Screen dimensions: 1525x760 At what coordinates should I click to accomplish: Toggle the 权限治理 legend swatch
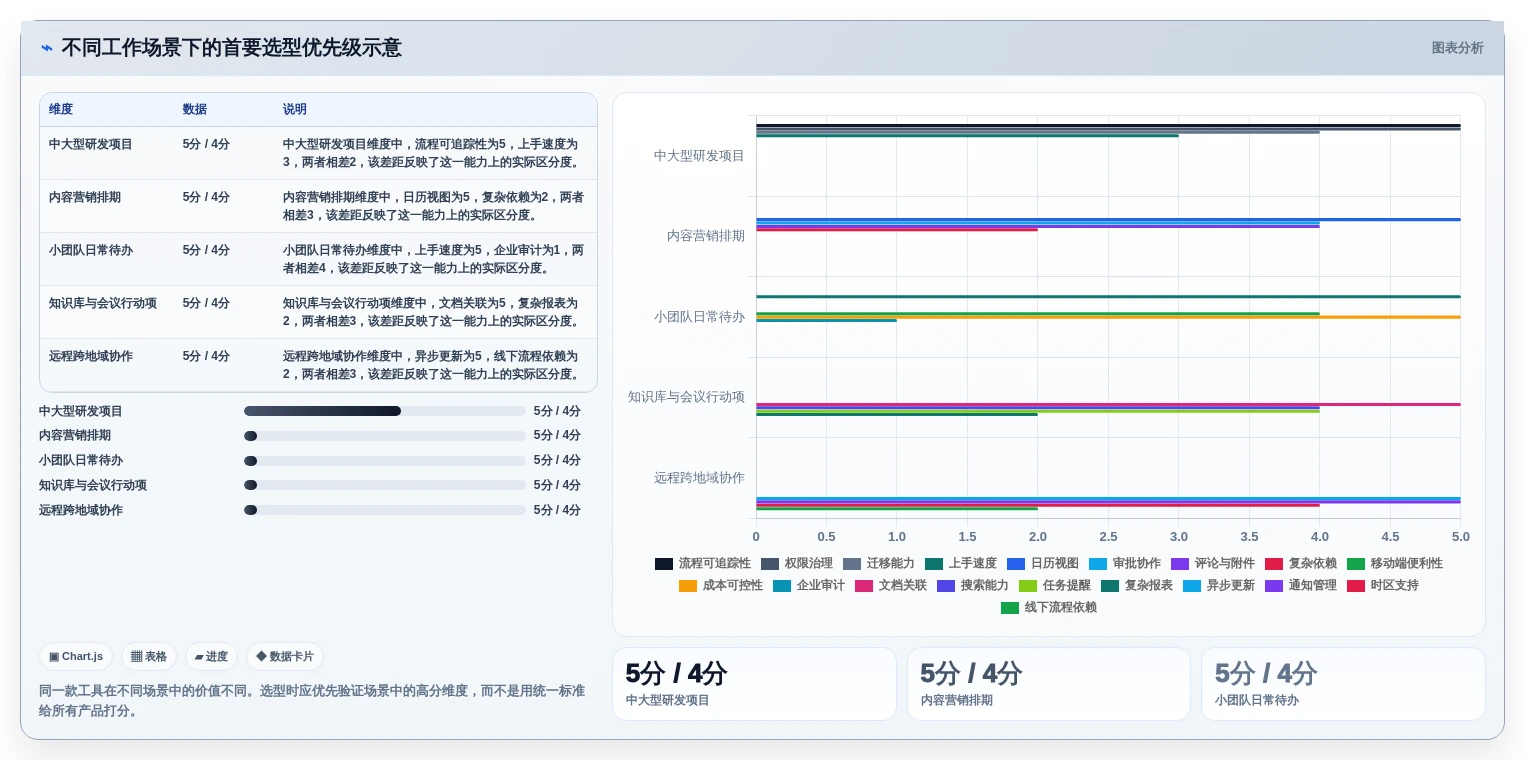click(770, 564)
